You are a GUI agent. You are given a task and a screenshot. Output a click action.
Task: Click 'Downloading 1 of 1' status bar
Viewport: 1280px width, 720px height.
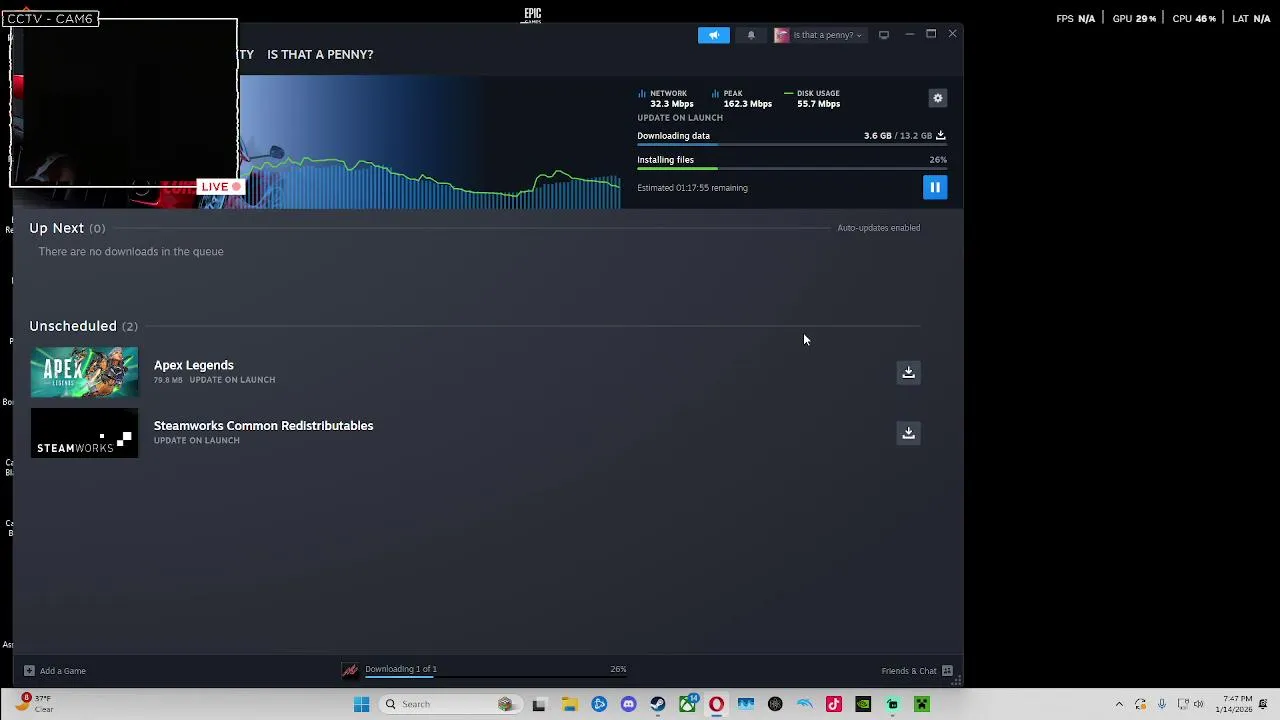495,670
